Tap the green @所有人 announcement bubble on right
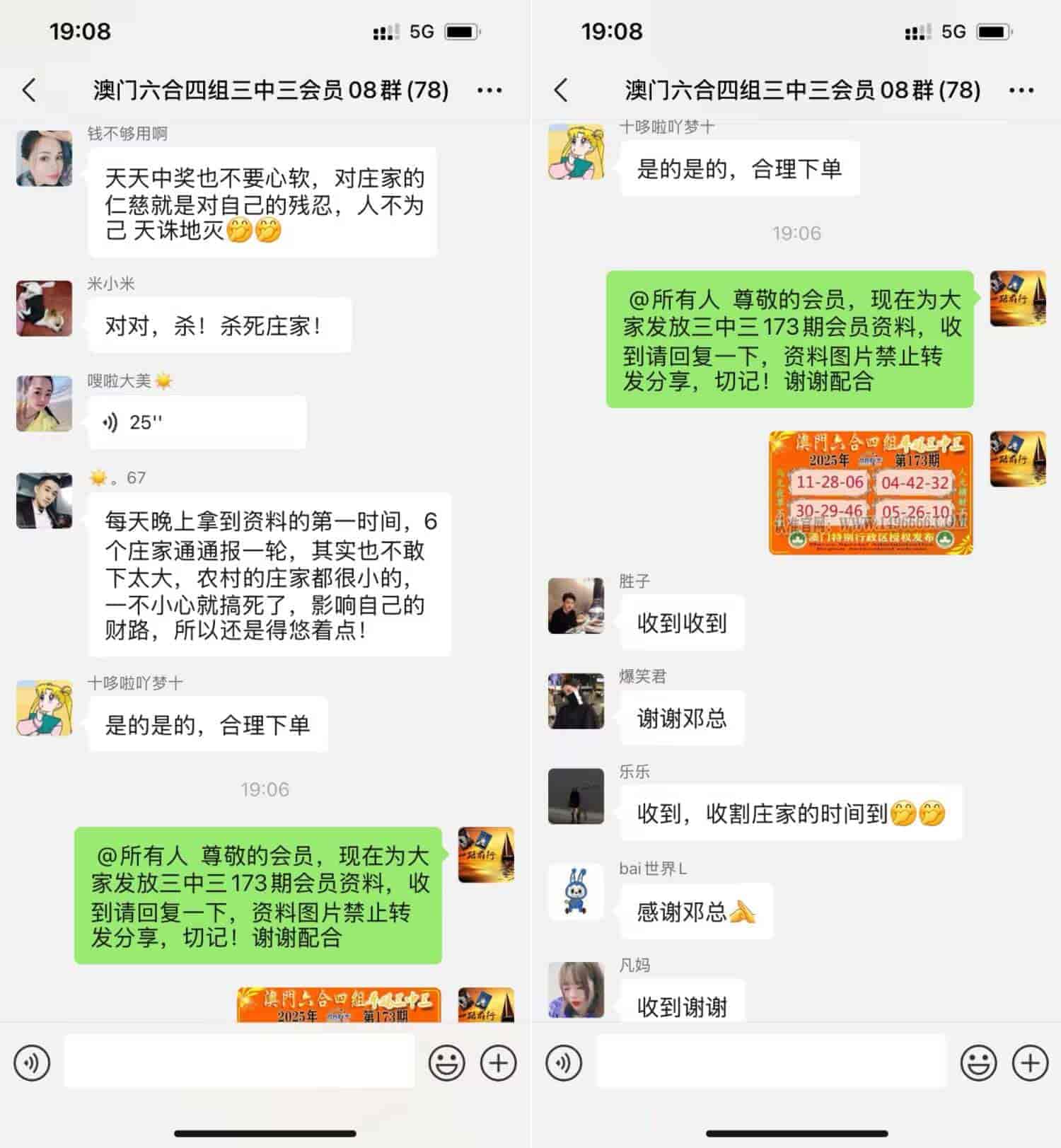1061x1148 pixels. click(x=790, y=340)
